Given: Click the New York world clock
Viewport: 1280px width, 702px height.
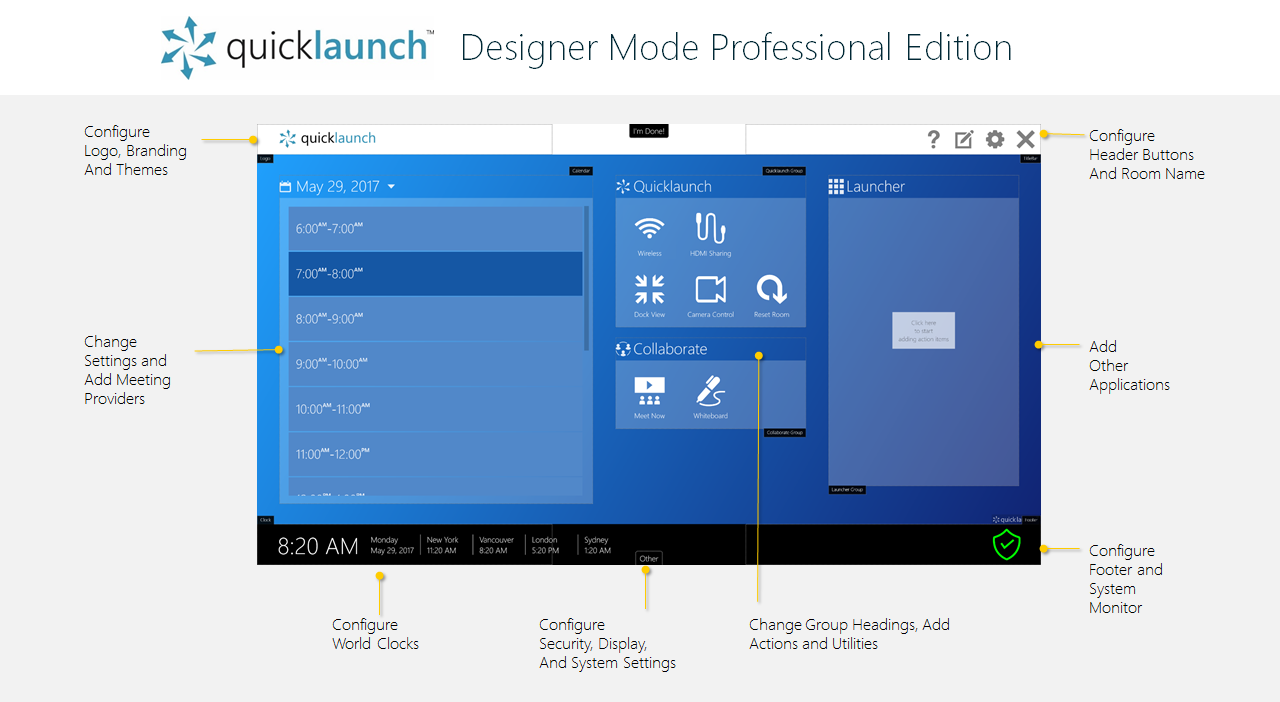Looking at the screenshot, I should [442, 545].
